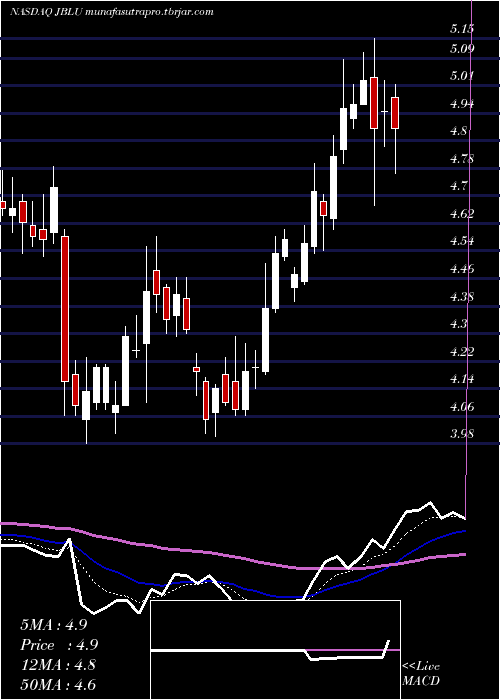500x700 pixels.
Task: Click the 4.78 price axis label
Action: pyautogui.click(x=462, y=158)
